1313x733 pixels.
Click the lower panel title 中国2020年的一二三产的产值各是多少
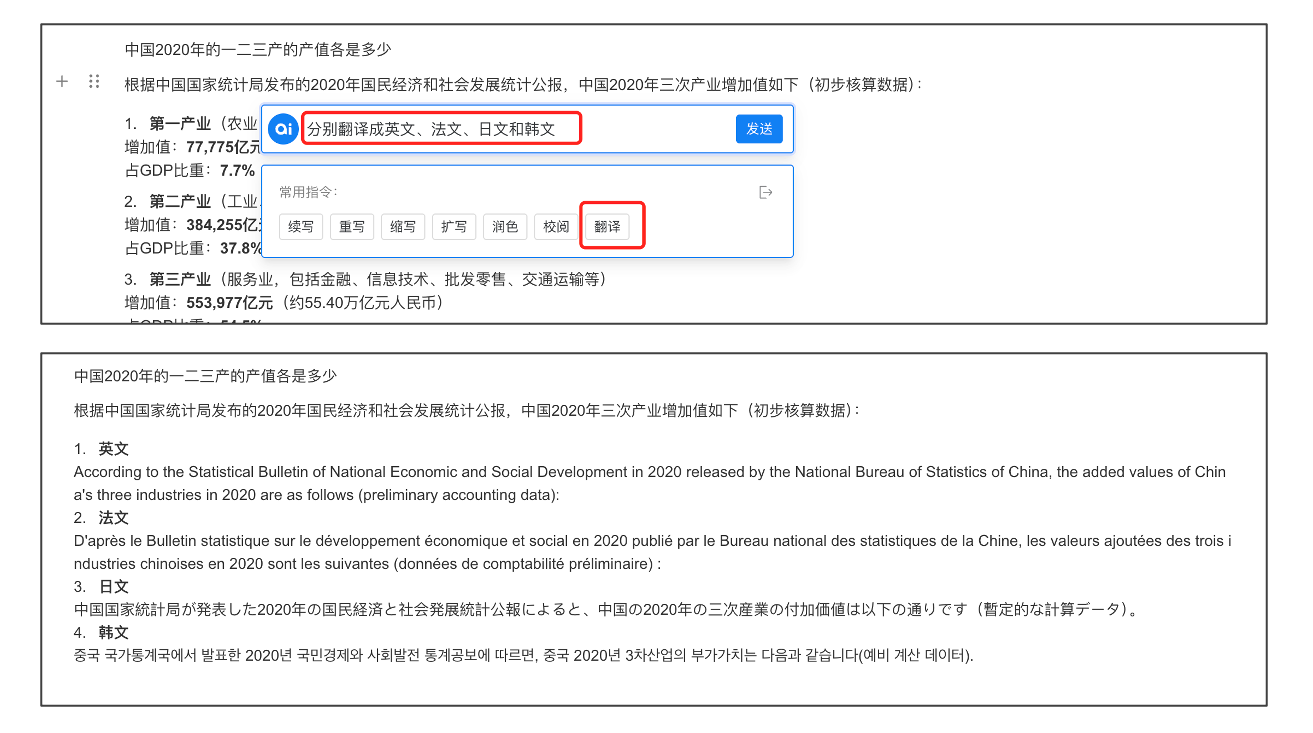tap(206, 376)
